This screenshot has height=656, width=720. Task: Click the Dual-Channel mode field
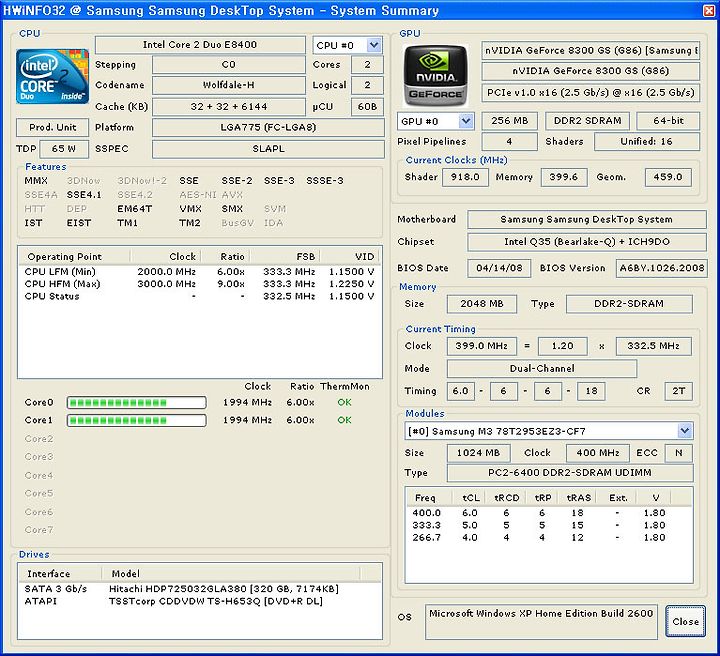click(542, 368)
